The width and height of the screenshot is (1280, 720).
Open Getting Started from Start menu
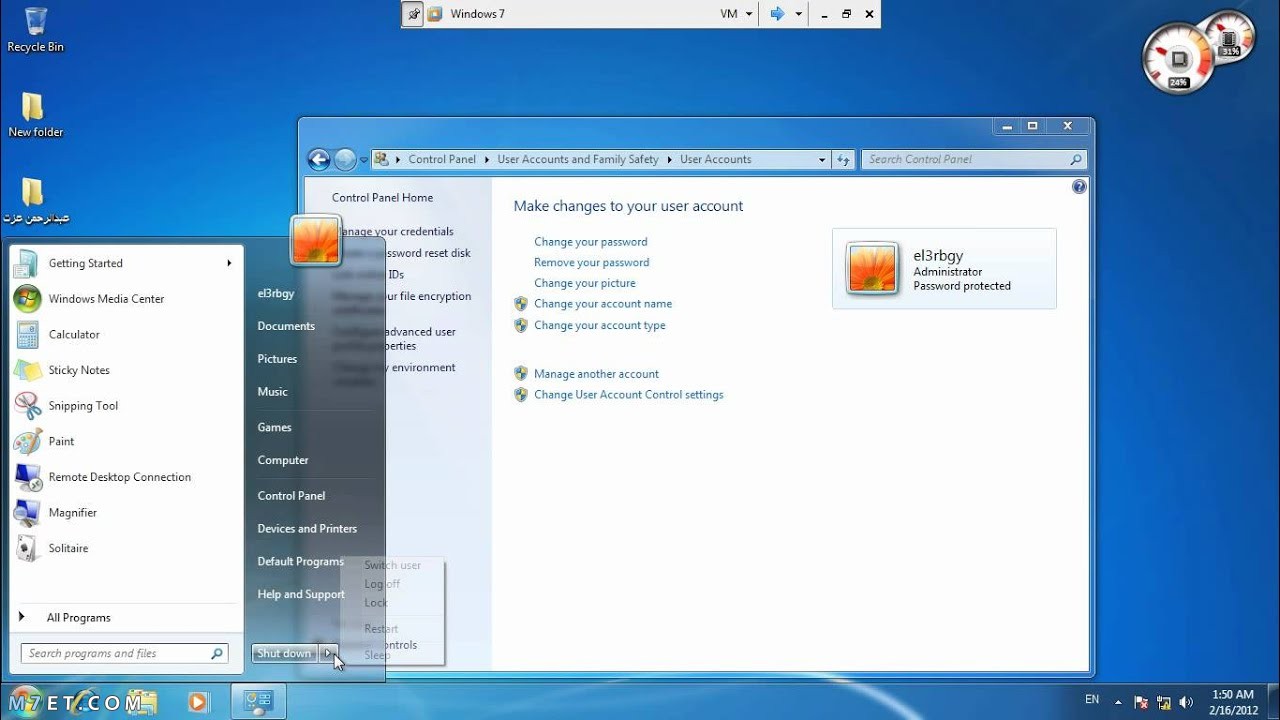[126, 263]
